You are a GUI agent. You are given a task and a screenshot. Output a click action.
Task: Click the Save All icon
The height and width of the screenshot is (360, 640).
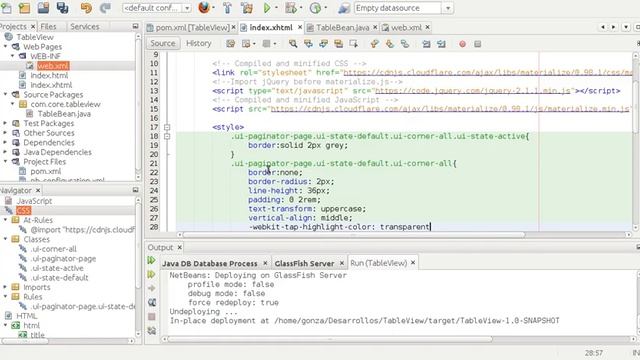62,8
